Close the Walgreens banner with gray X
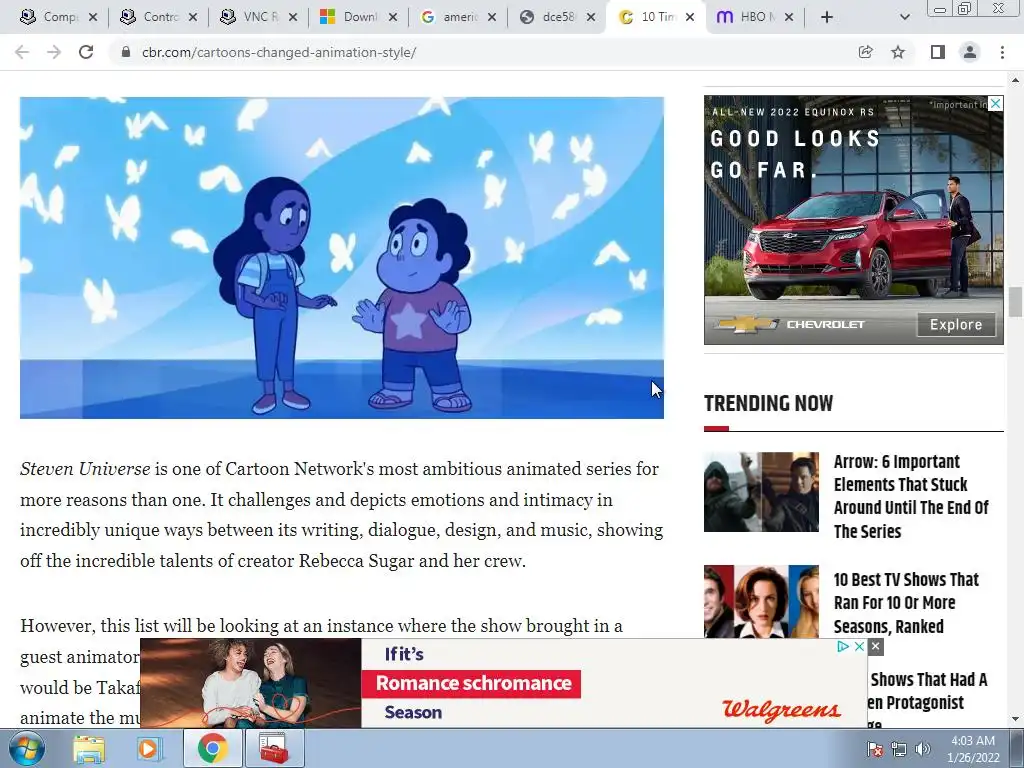The width and height of the screenshot is (1024, 768). (876, 647)
